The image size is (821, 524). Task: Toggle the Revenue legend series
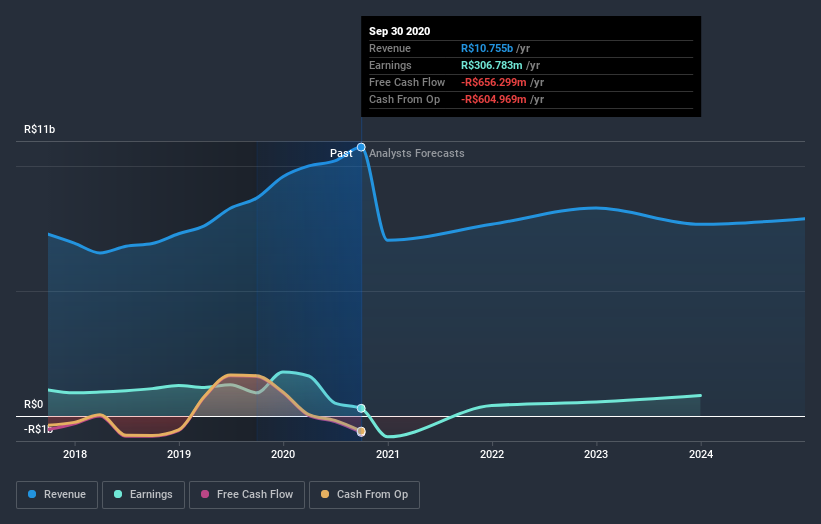point(57,495)
